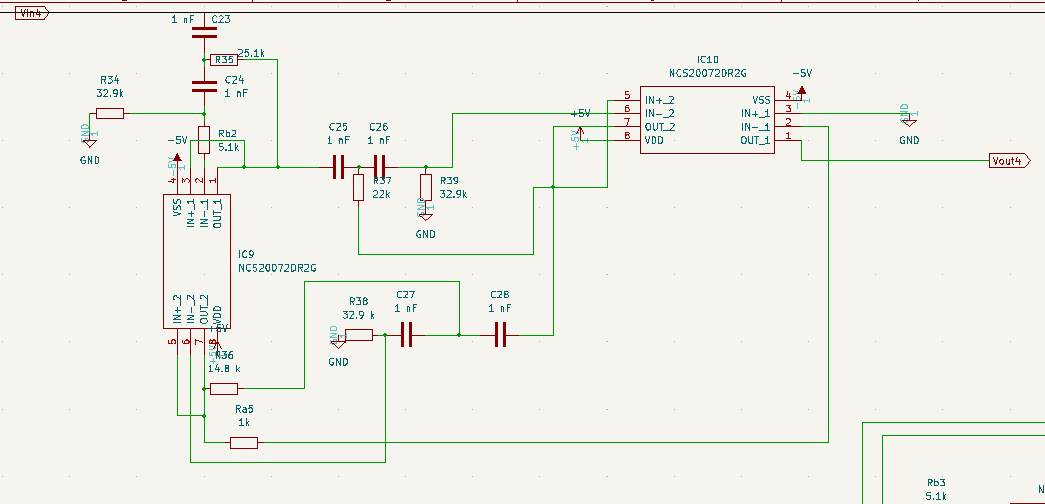Click the IC9 reference text
The height and width of the screenshot is (504, 1045).
pyautogui.click(x=246, y=255)
